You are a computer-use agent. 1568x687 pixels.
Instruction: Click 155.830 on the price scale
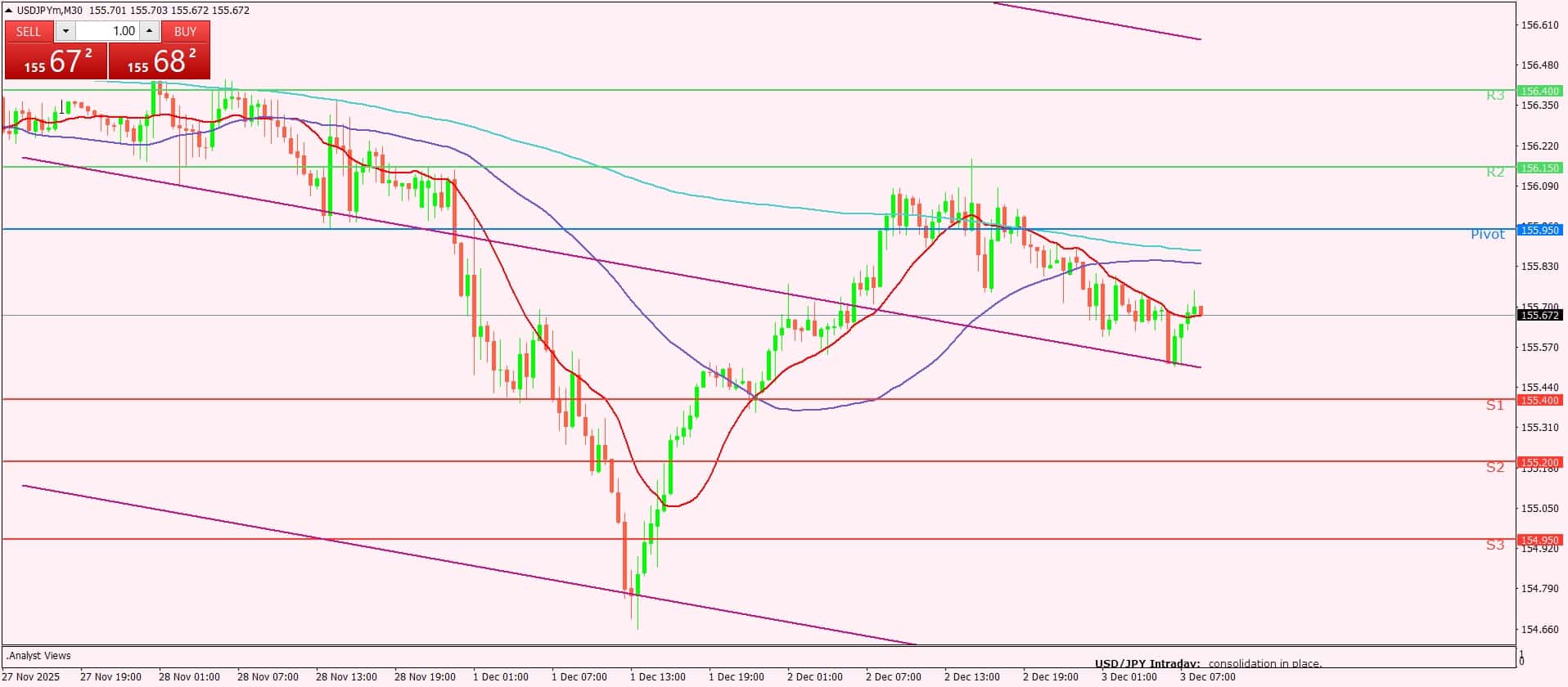[1539, 267]
